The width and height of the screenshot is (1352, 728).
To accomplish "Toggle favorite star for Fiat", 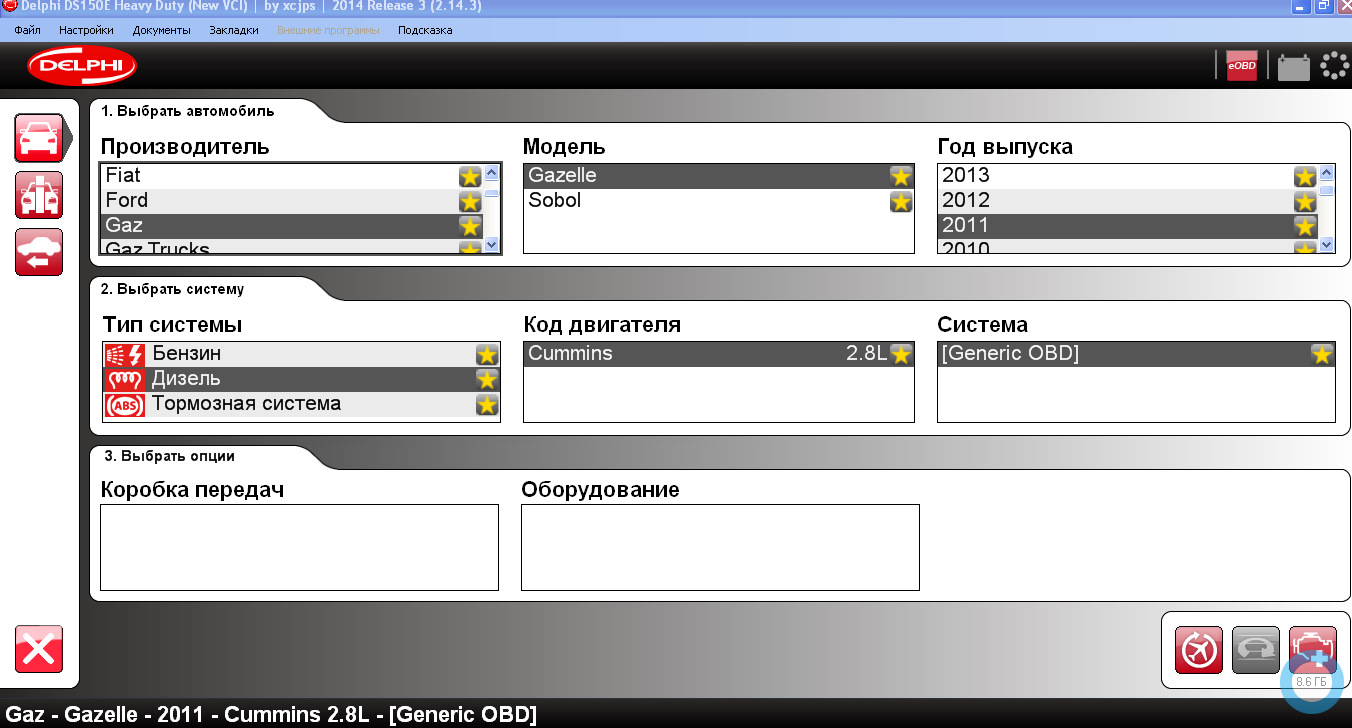I will pyautogui.click(x=470, y=176).
